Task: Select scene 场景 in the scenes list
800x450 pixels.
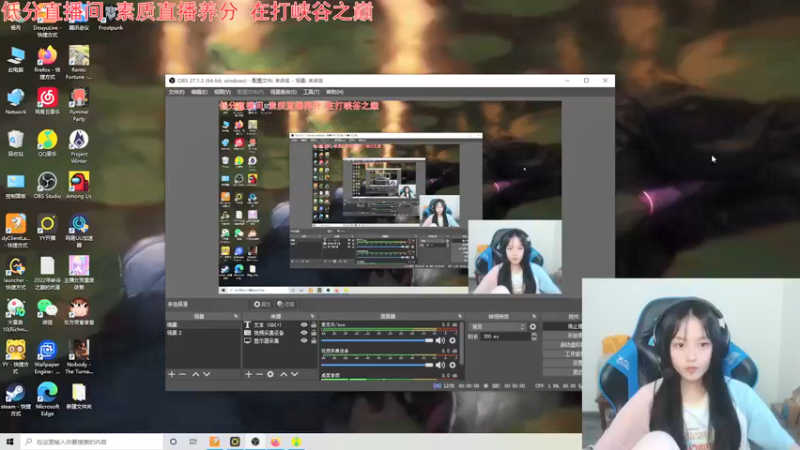Action: click(203, 324)
